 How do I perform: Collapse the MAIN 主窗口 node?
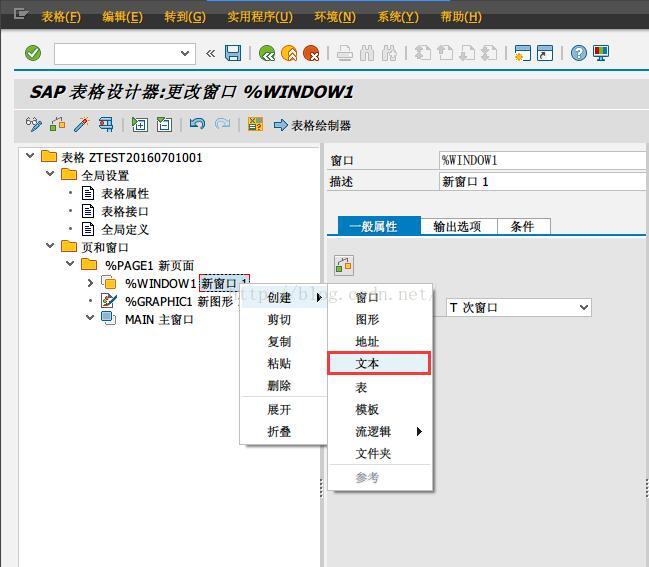pos(90,318)
